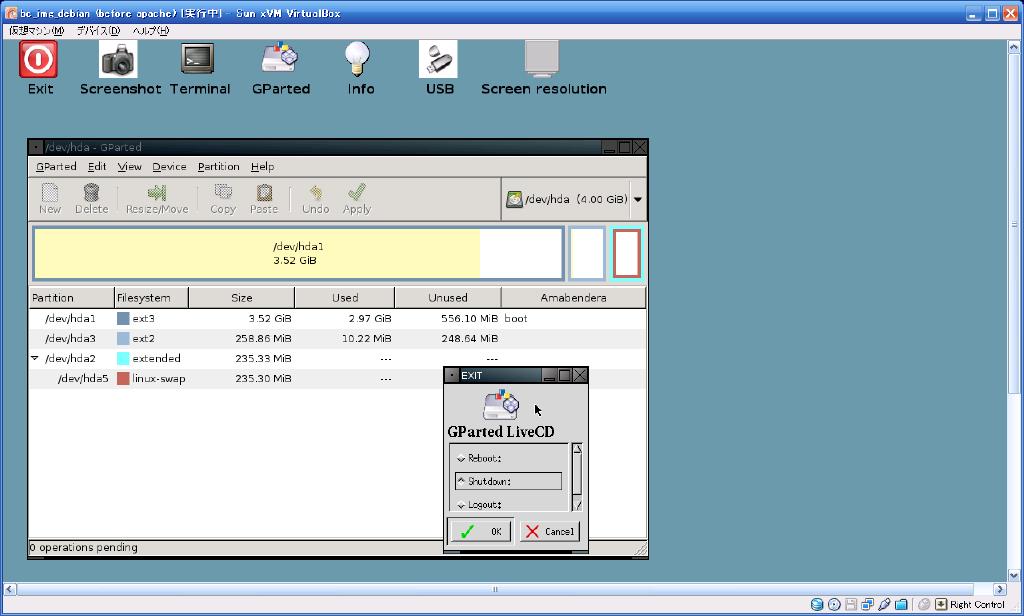Click the GParted LiveCD logo in dialog
This screenshot has width=1024, height=616.
pos(501,405)
